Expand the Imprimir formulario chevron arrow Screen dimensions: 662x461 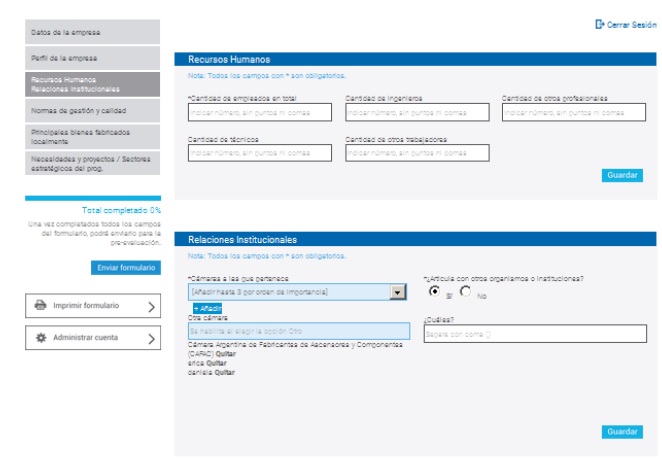(151, 306)
